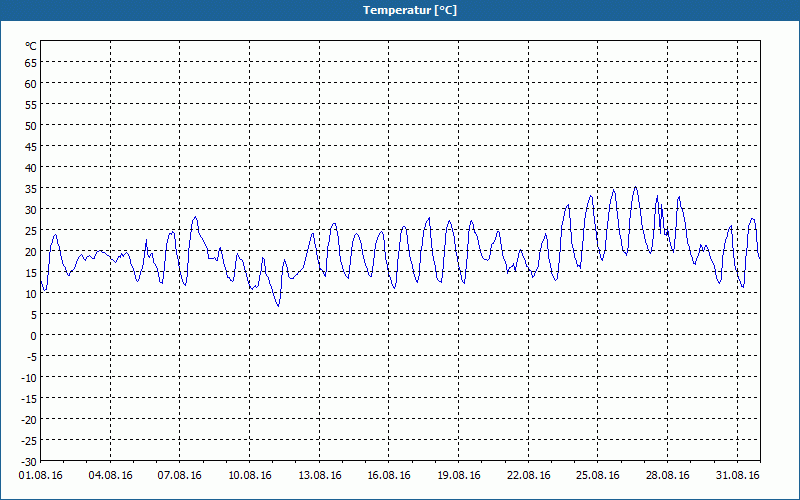Click the 04.08.16 x-axis date
Image resolution: width=800 pixels, height=500 pixels.
[110, 476]
